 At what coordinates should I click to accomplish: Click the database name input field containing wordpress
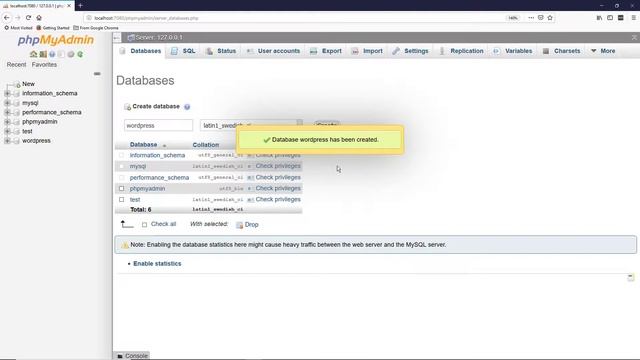tap(158, 125)
